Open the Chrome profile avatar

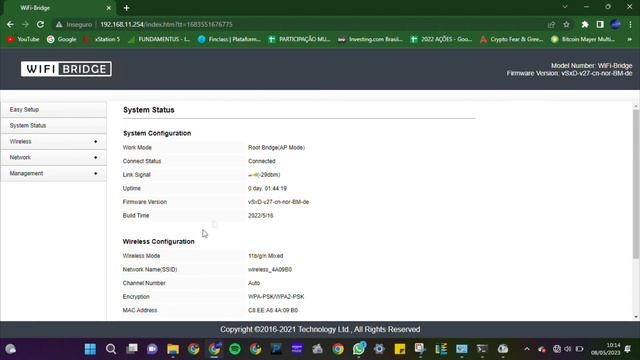(616, 24)
